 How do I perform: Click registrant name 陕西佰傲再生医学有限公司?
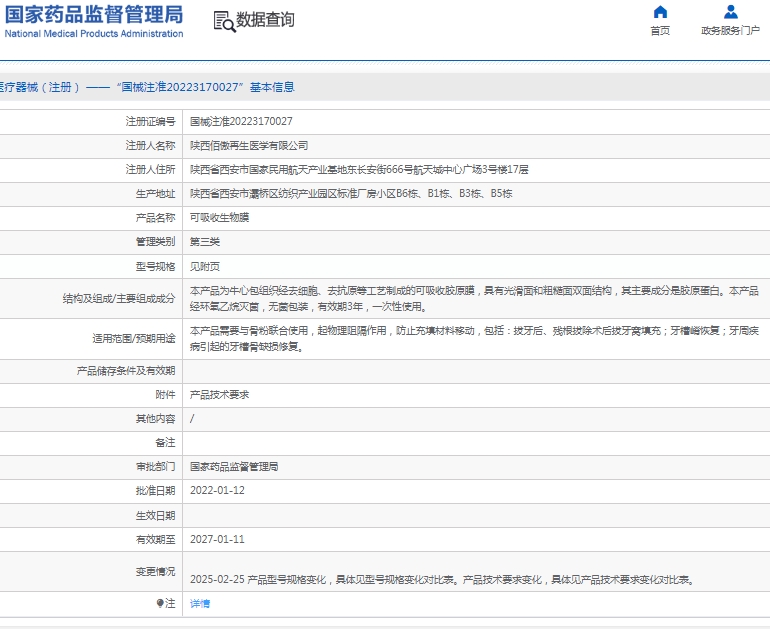pos(249,145)
